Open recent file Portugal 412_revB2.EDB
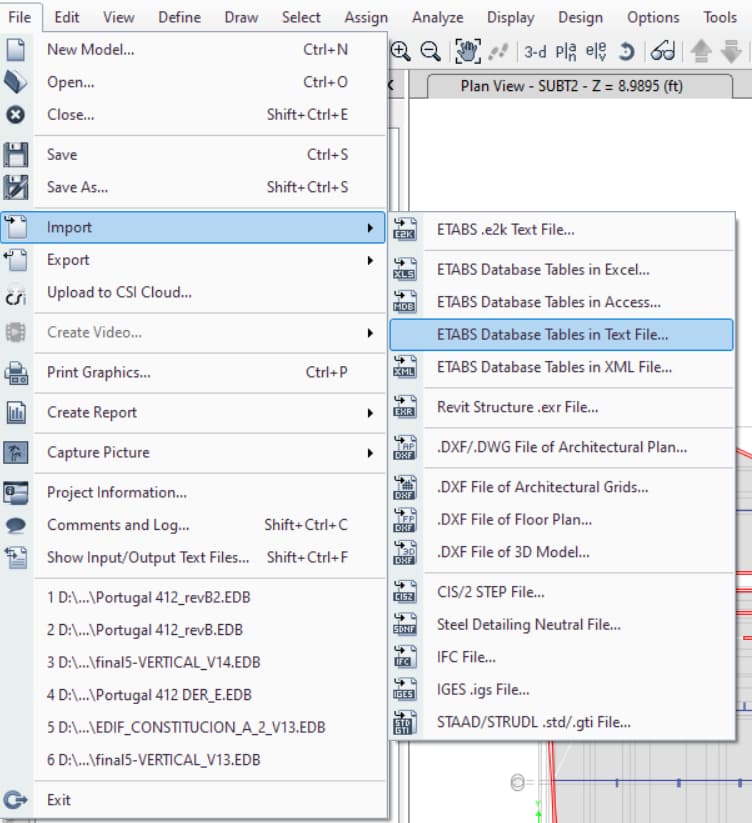 (145, 598)
